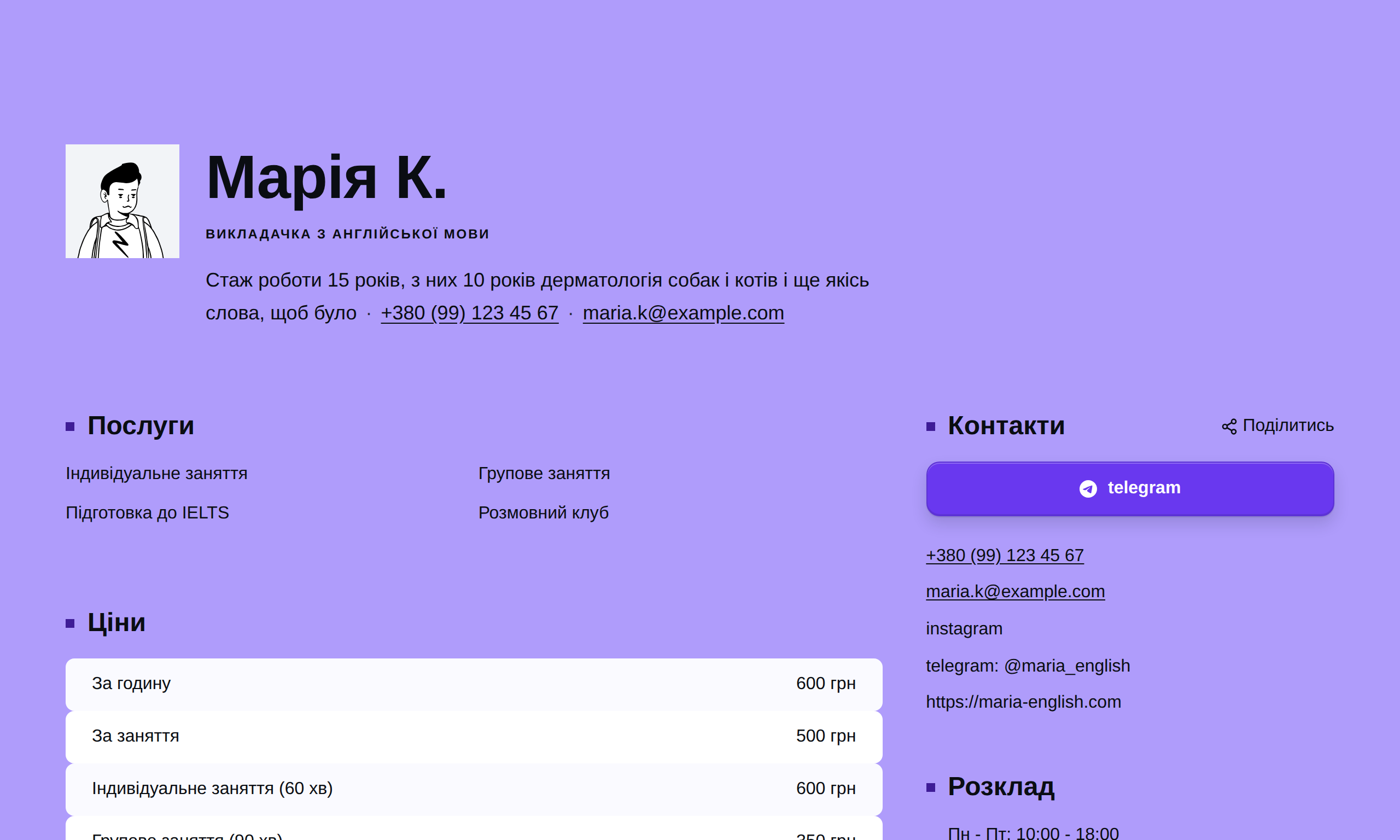
Task: Click the Індивідуальне заняття service
Action: (157, 473)
